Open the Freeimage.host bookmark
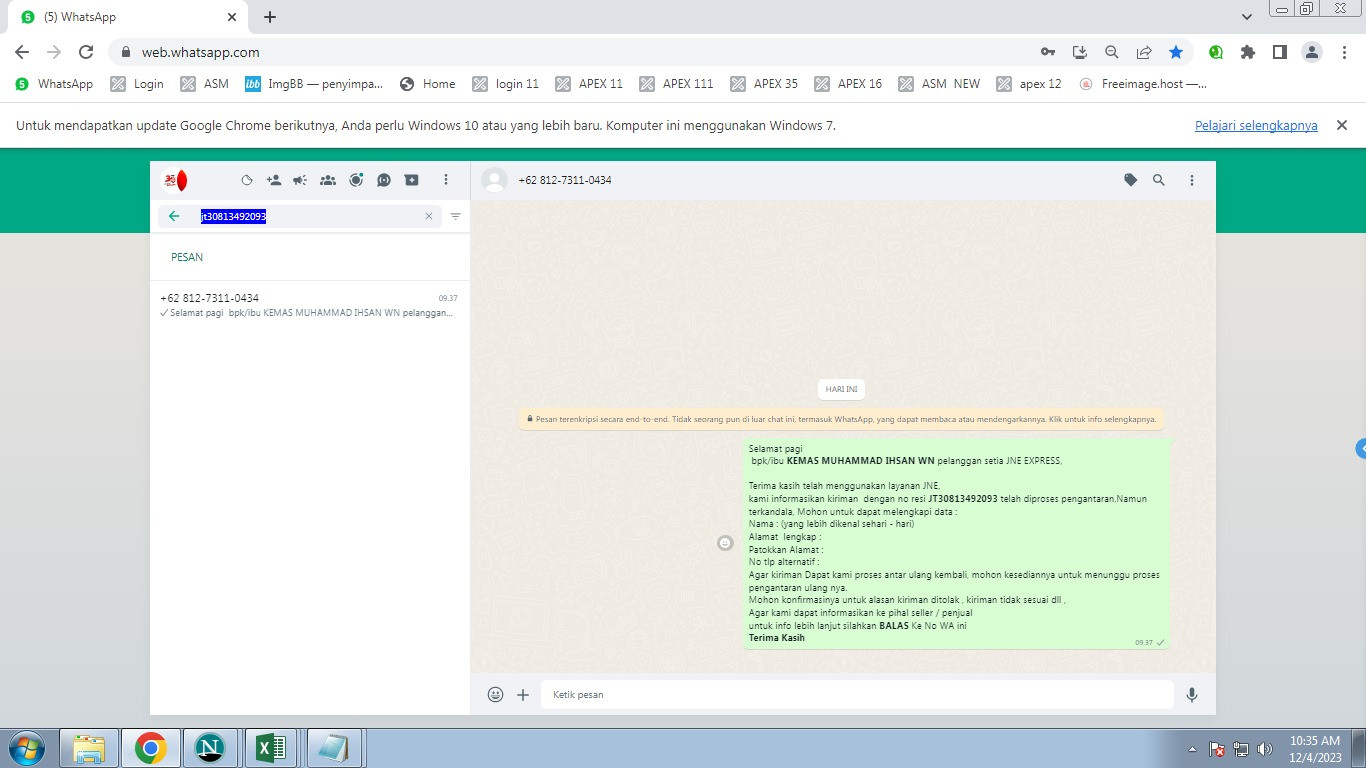This screenshot has height=768, width=1366. coord(1143,84)
